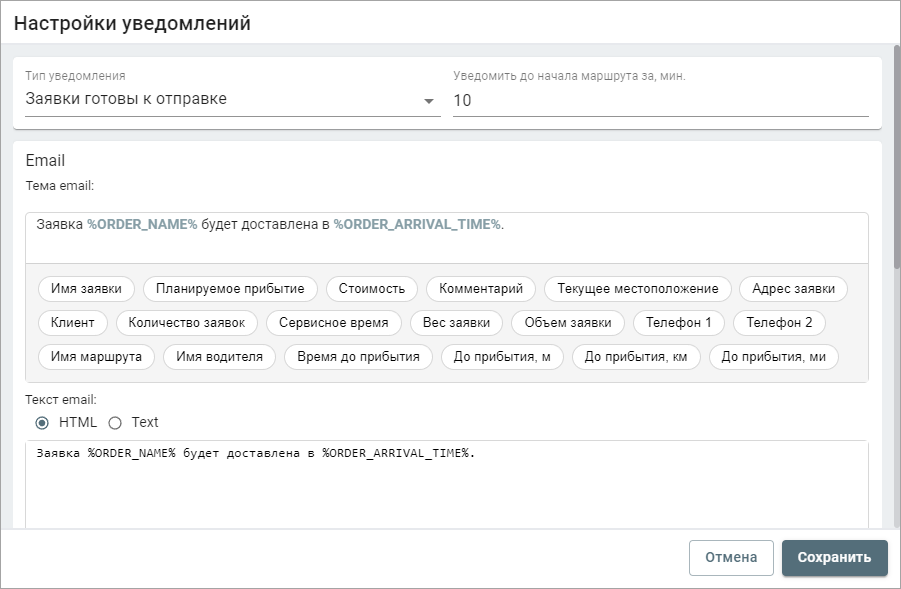Insert the Имя заявки tag
Image resolution: width=901 pixels, height=589 pixels.
click(x=86, y=288)
